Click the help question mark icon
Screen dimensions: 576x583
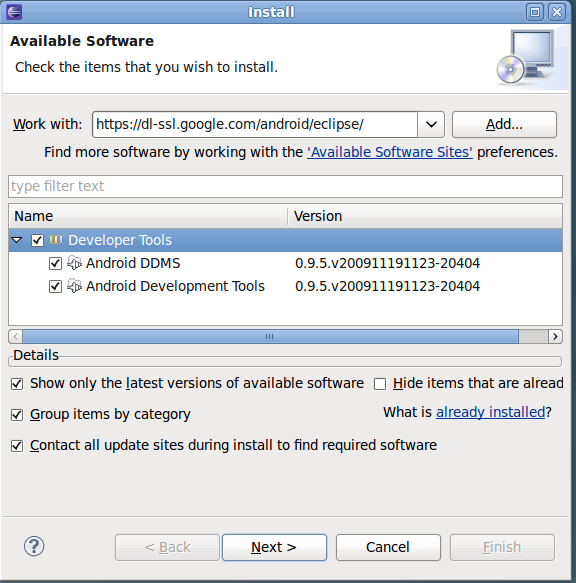coord(34,546)
